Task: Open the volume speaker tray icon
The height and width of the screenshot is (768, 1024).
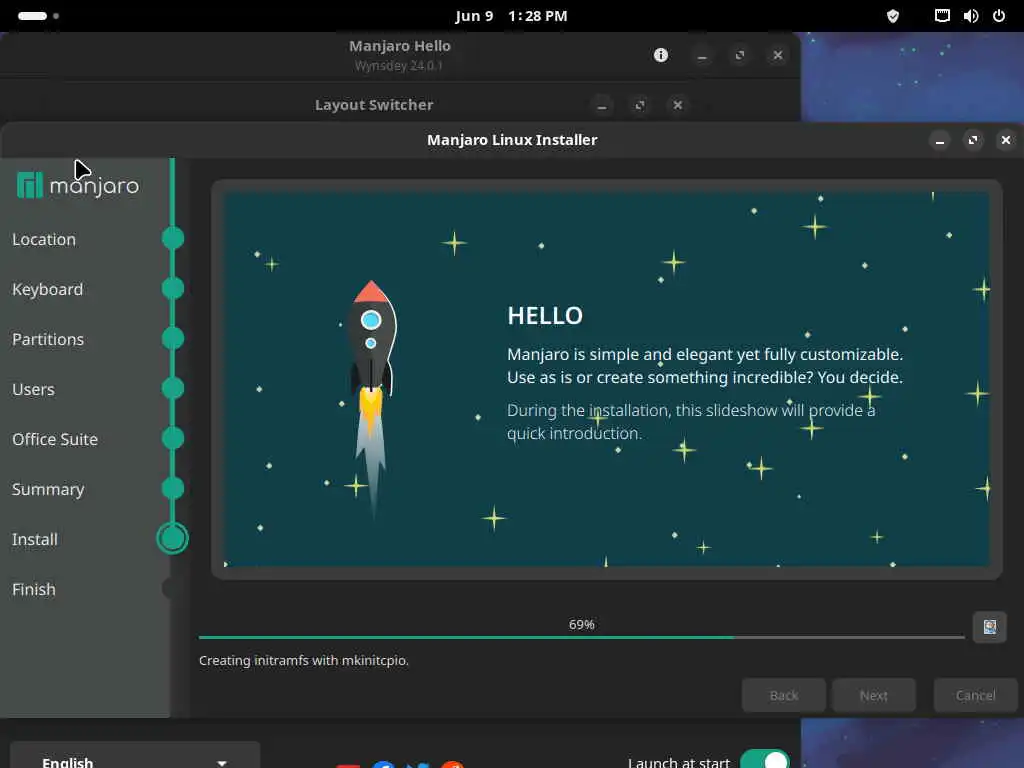Action: click(970, 16)
